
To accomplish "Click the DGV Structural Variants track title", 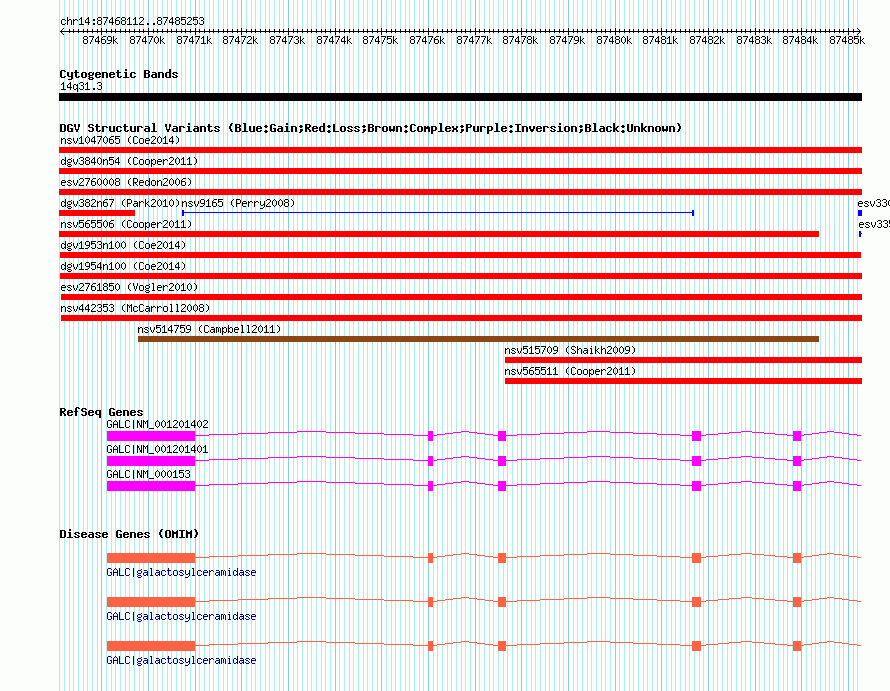I will click(370, 128).
